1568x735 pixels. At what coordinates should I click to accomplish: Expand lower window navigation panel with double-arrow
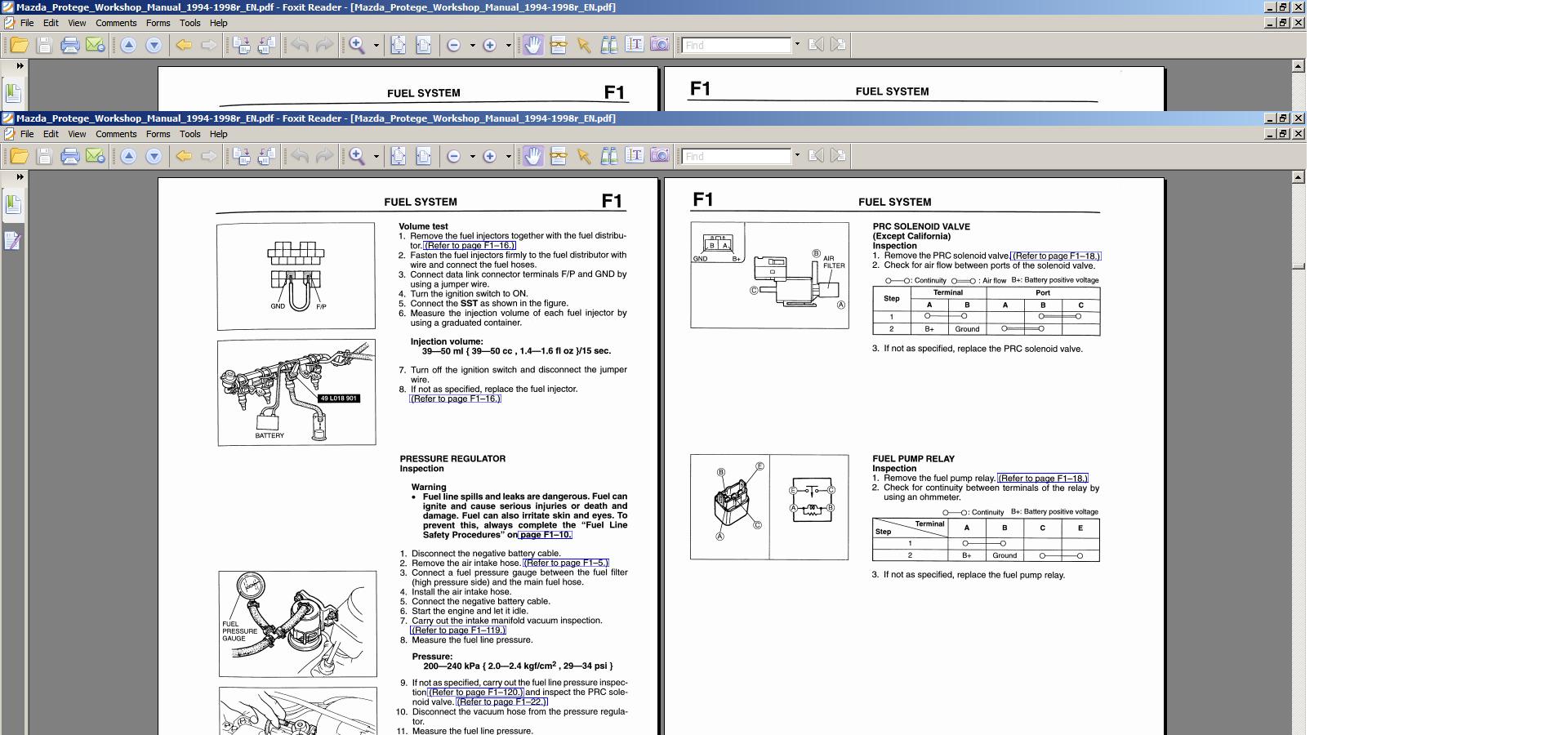[x=20, y=176]
